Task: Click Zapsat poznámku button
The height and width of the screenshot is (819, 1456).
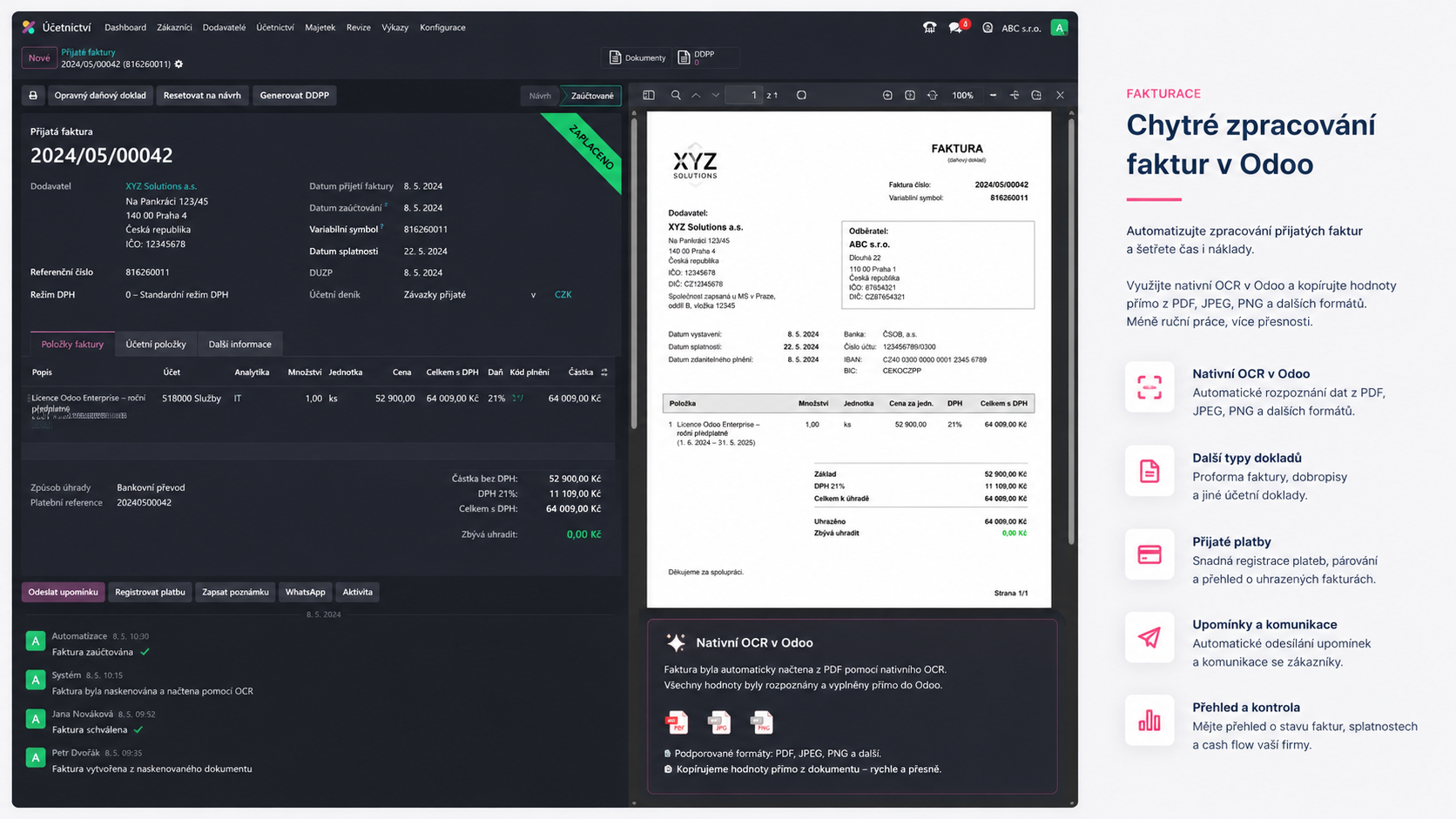Action: (235, 593)
